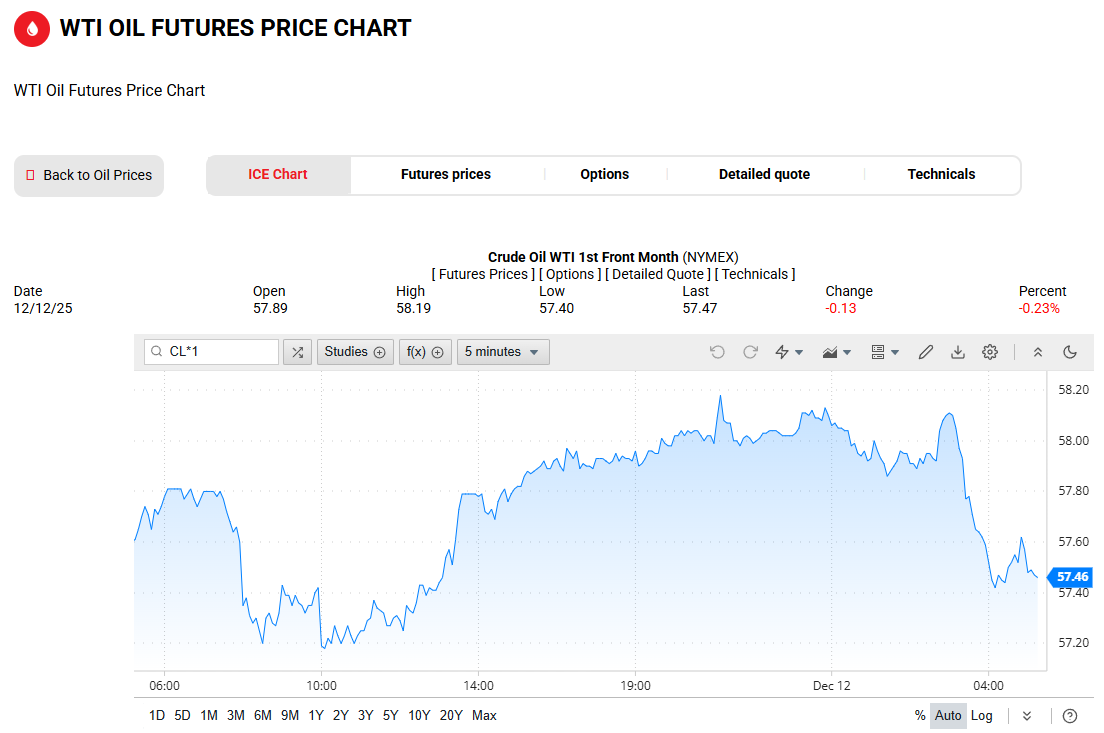Click the compare symbols shuffle icon
Image resolution: width=1104 pixels, height=733 pixels.
(x=297, y=352)
